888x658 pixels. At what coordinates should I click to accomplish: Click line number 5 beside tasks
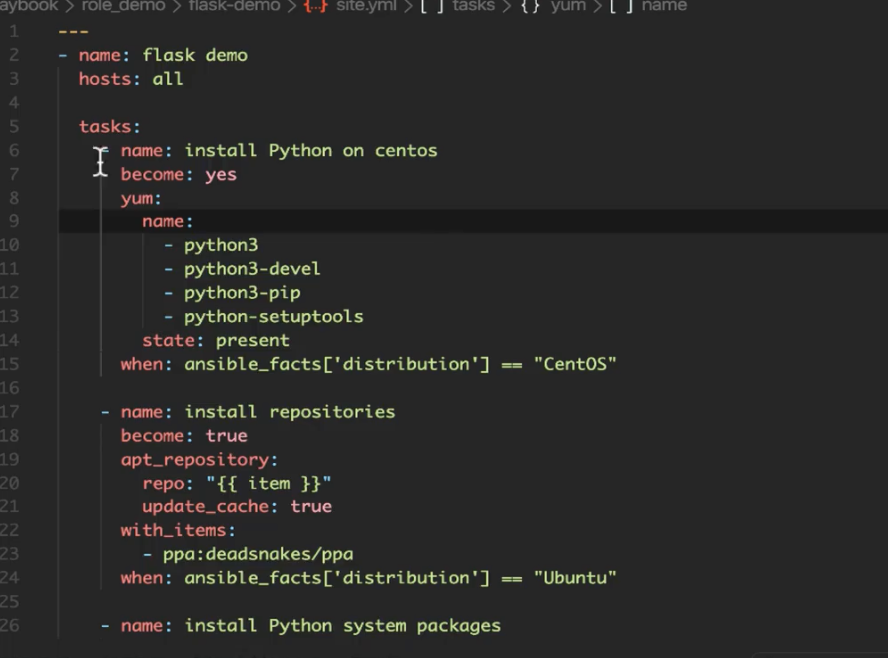click(x=14, y=127)
